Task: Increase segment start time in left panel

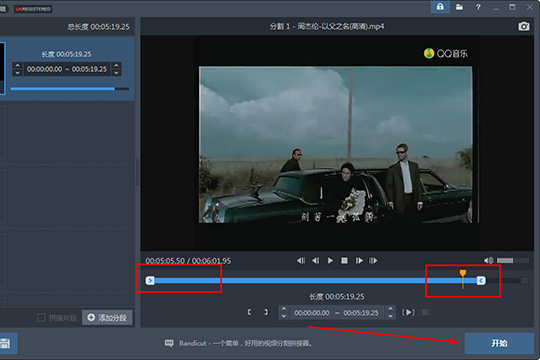Action: 18,65
